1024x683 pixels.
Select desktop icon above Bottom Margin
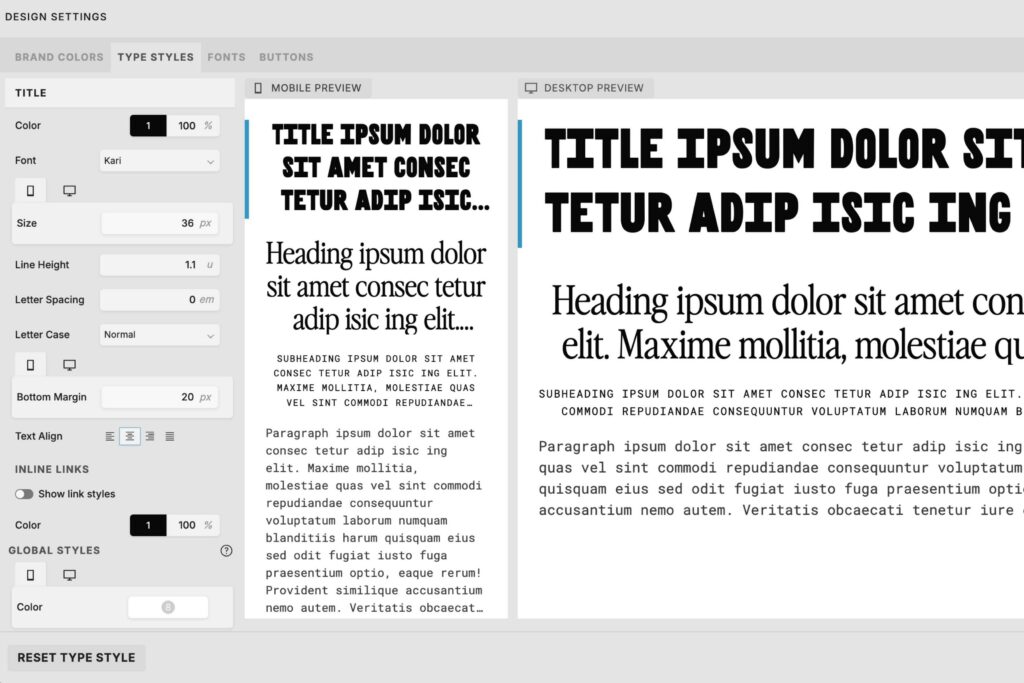click(x=69, y=365)
